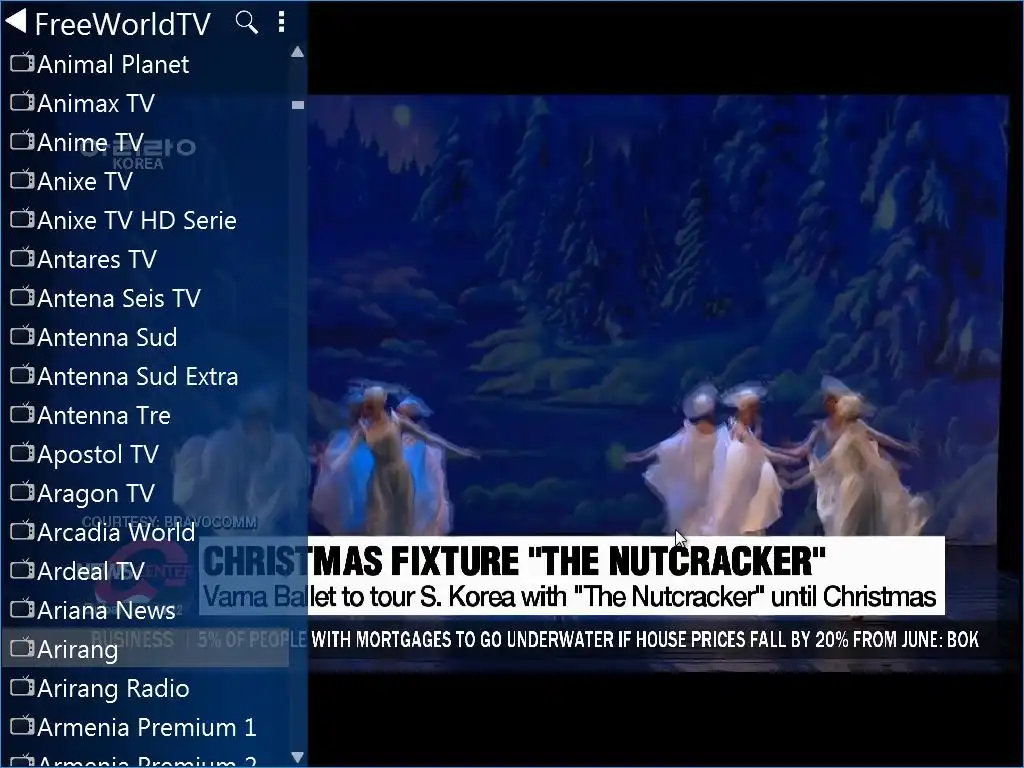
Task: Select the Anixe TV HD Serie channel
Action: [145, 220]
